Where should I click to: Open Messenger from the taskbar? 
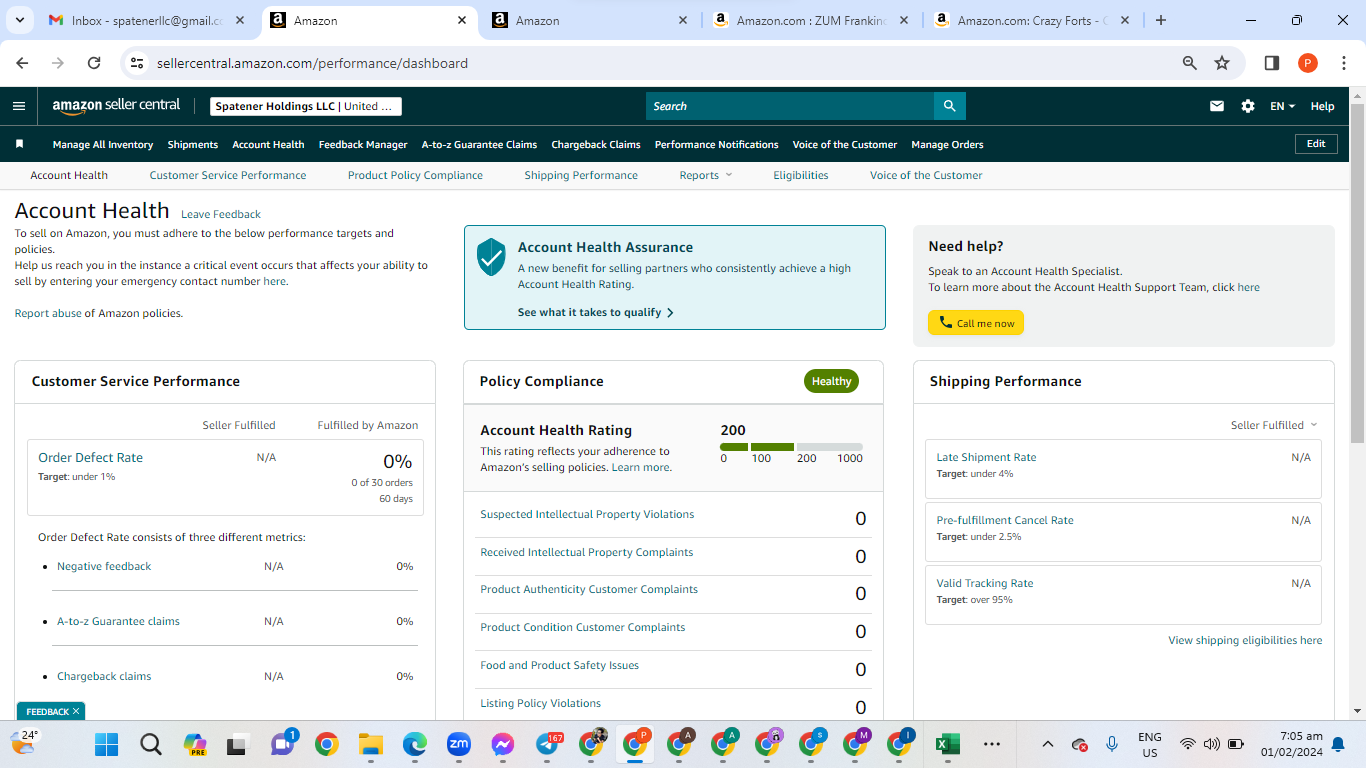(x=503, y=744)
